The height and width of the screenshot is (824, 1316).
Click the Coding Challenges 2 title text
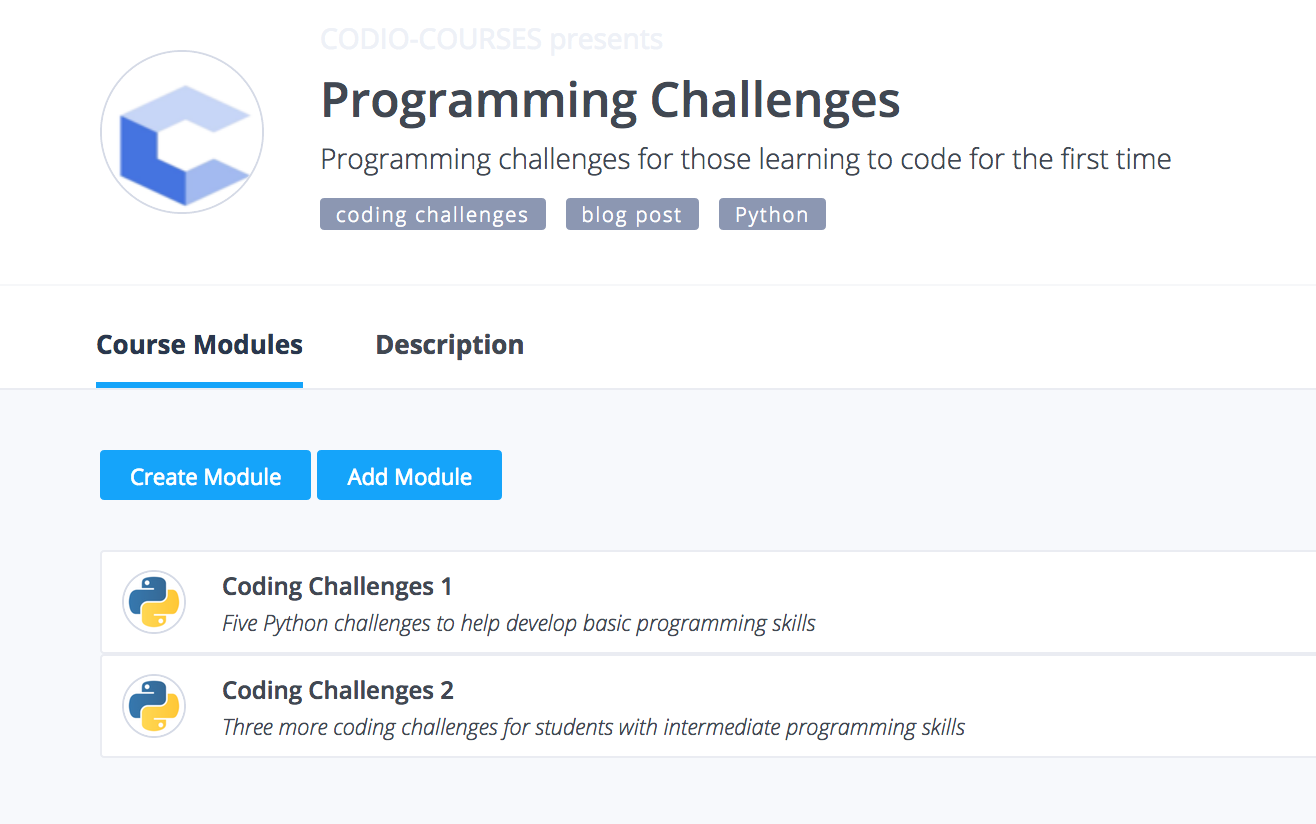tap(337, 690)
